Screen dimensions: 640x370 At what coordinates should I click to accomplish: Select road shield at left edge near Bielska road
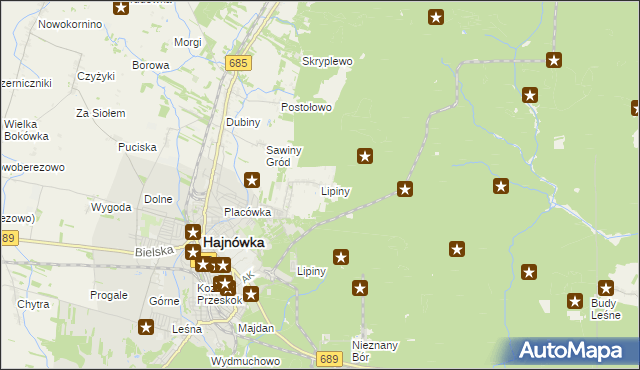(9, 238)
